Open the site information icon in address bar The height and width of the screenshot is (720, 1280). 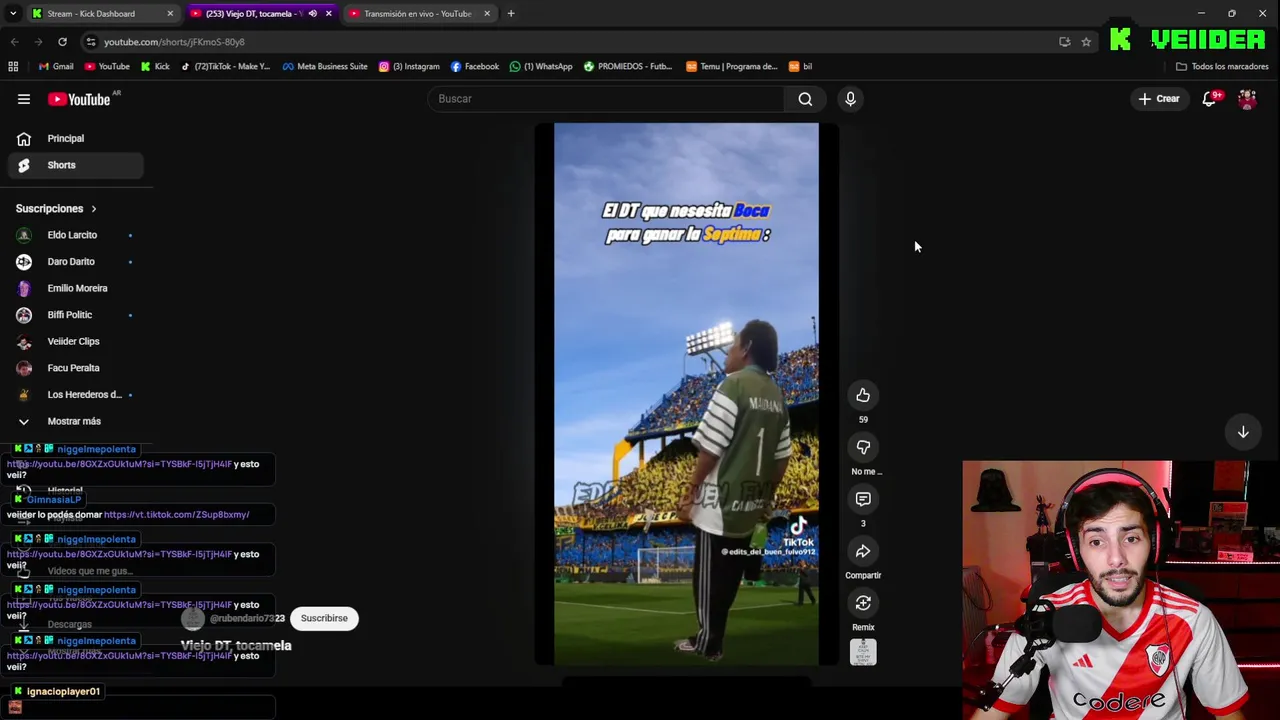(91, 42)
